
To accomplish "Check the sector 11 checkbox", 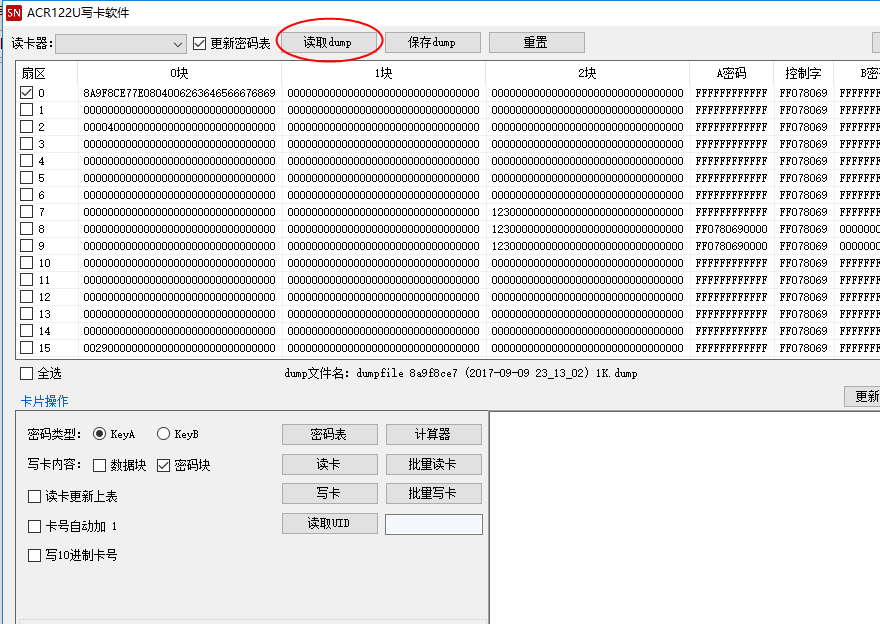I will tap(26, 279).
